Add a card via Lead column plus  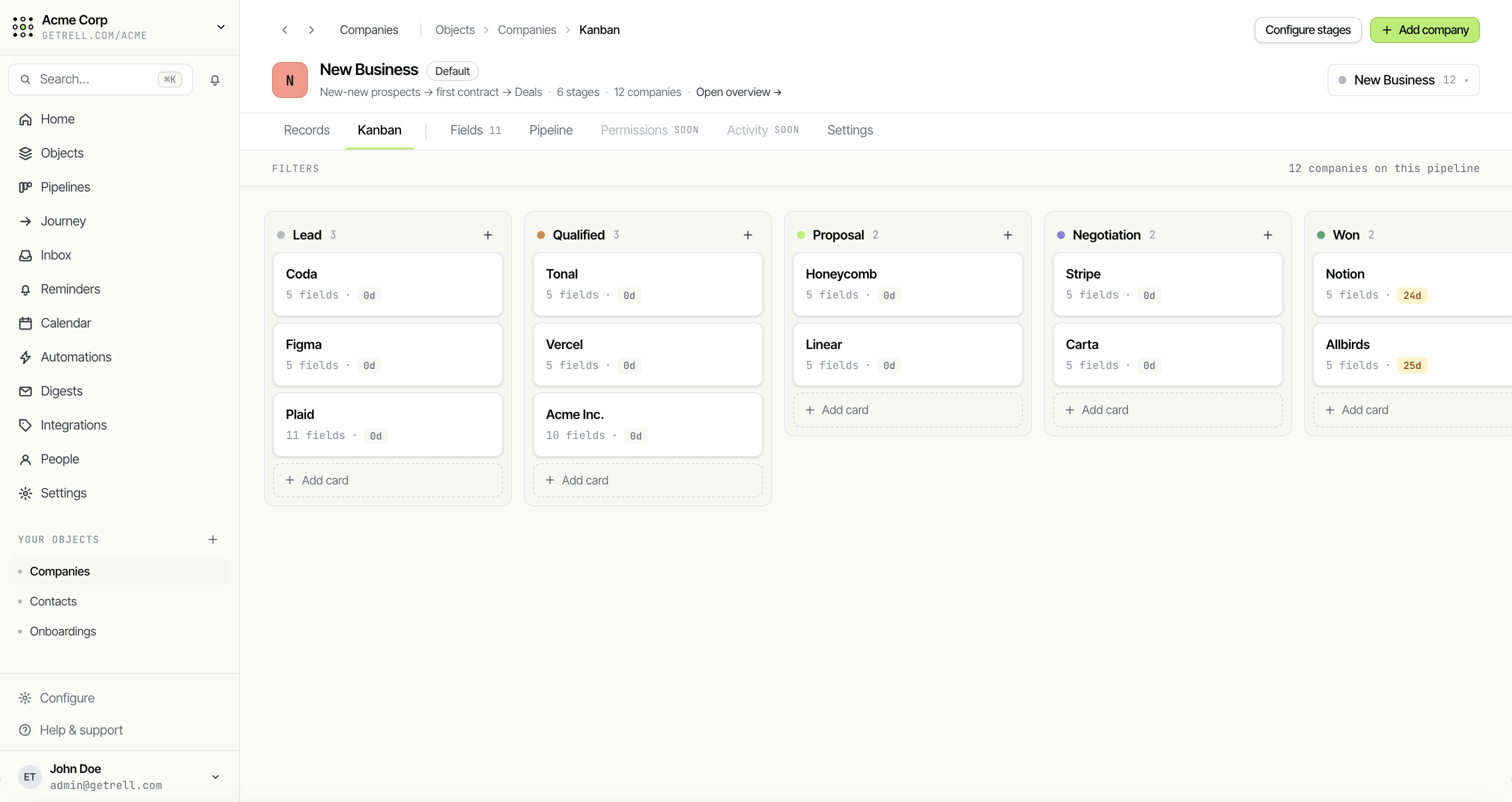(488, 235)
